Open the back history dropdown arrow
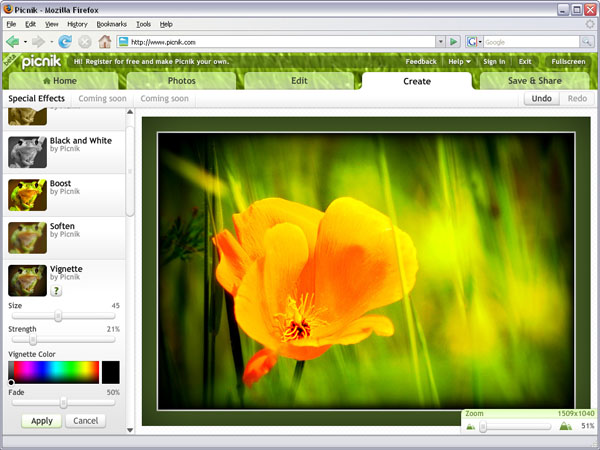The width and height of the screenshot is (600, 450). pyautogui.click(x=25, y=42)
